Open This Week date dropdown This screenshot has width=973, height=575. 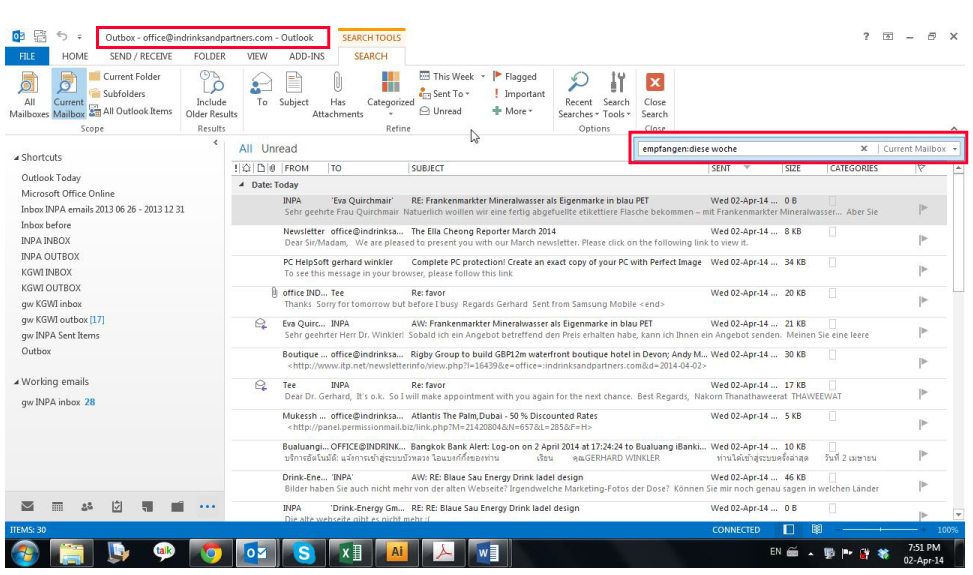[x=483, y=76]
